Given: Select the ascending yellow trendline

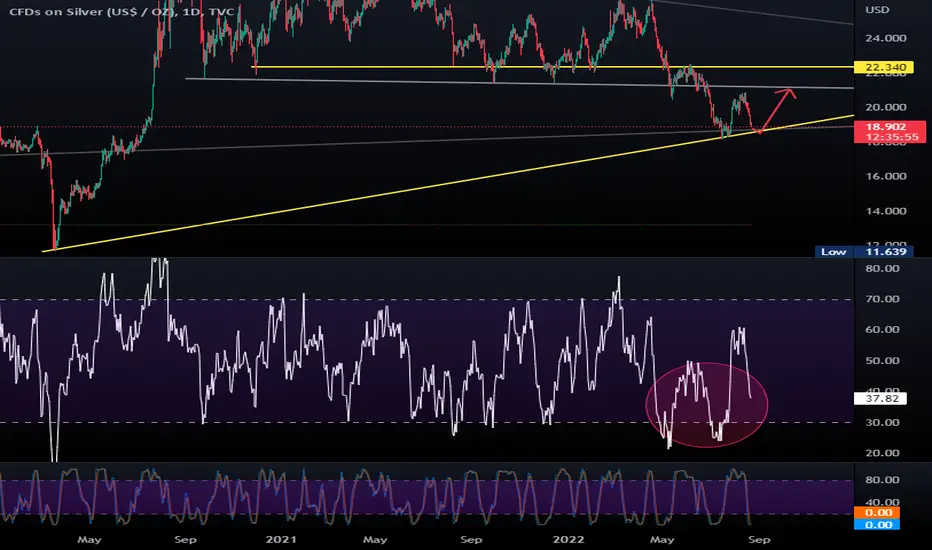Looking at the screenshot, I should (448, 184).
